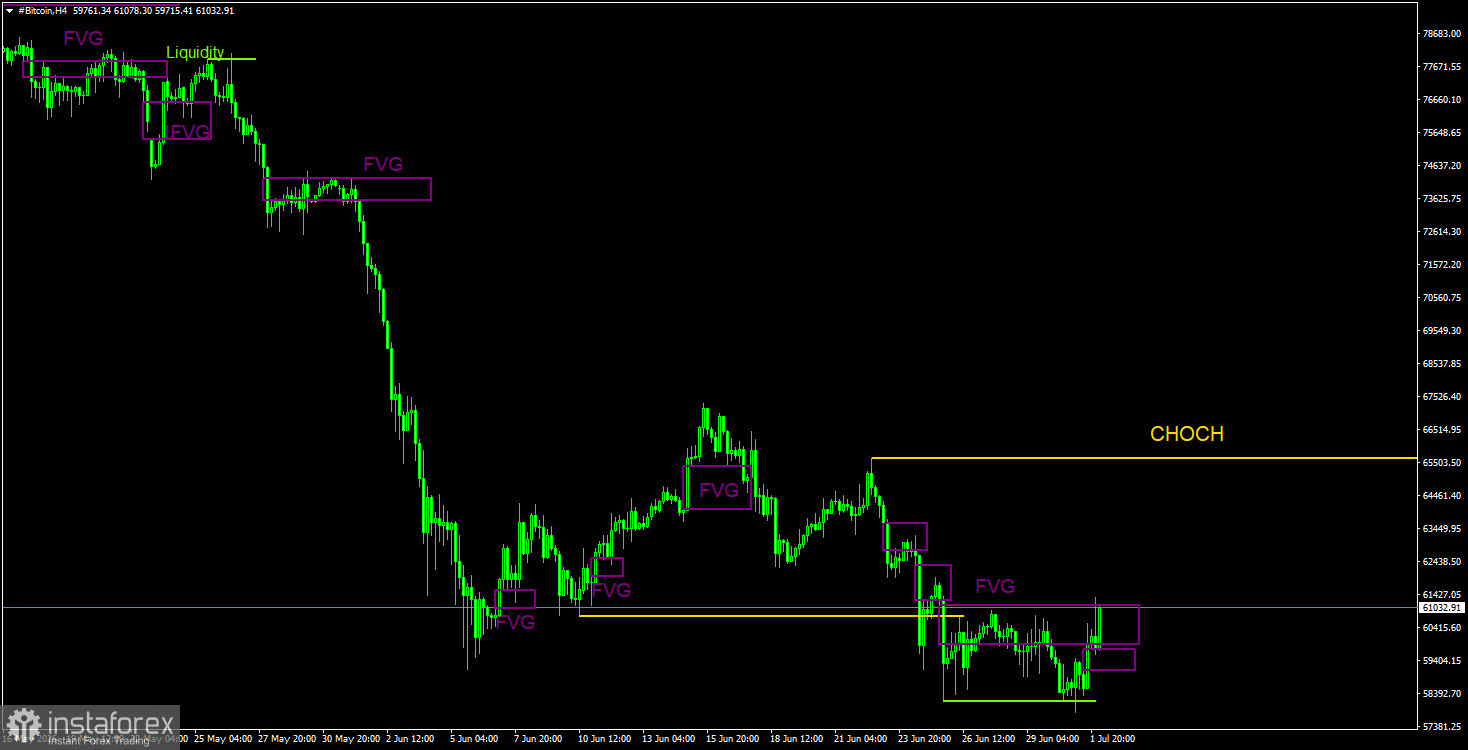This screenshot has height=750, width=1468.
Task: Click the current price tag 61032.91
Action: (x=1443, y=607)
